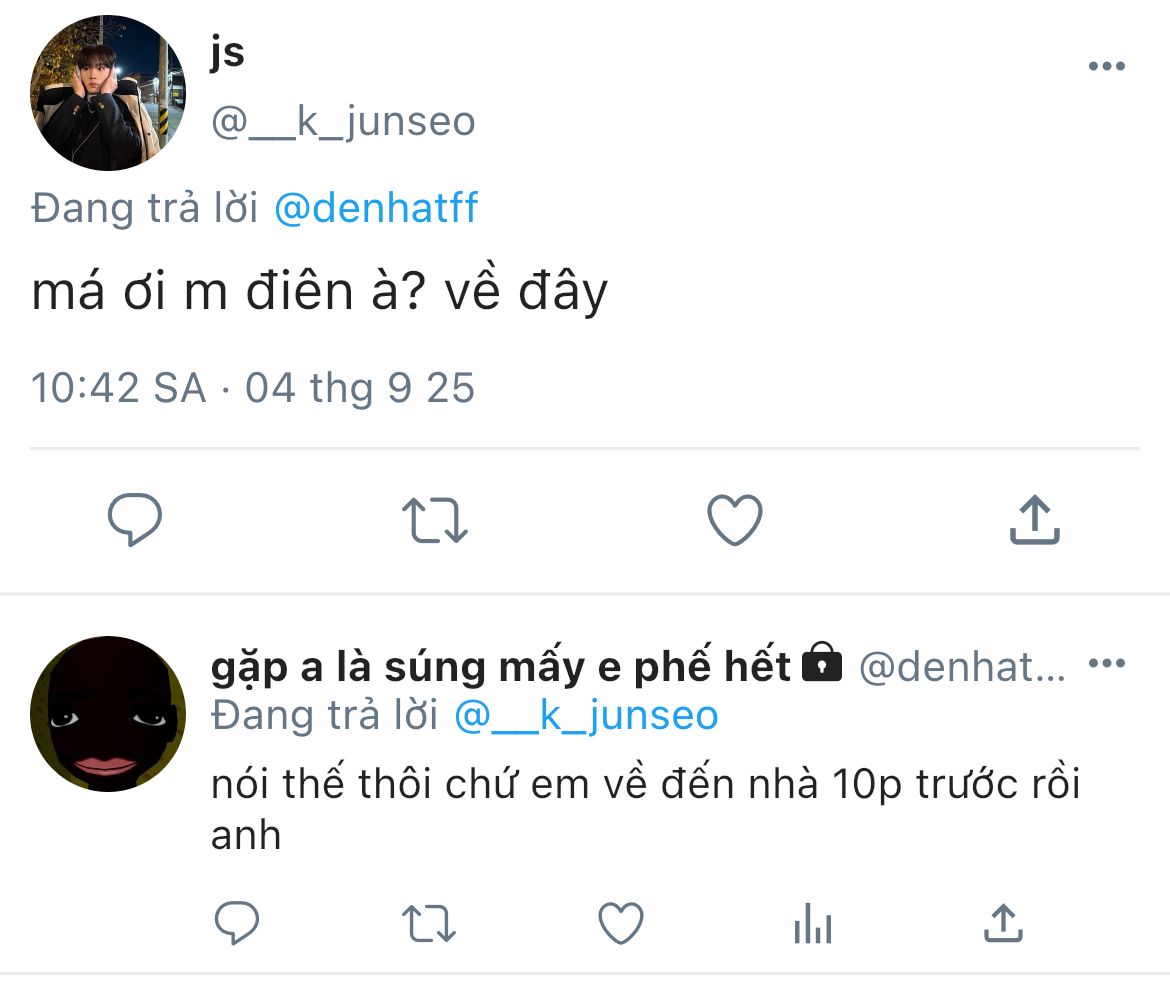Tap the gray @__k_junseo handle

click(x=343, y=122)
